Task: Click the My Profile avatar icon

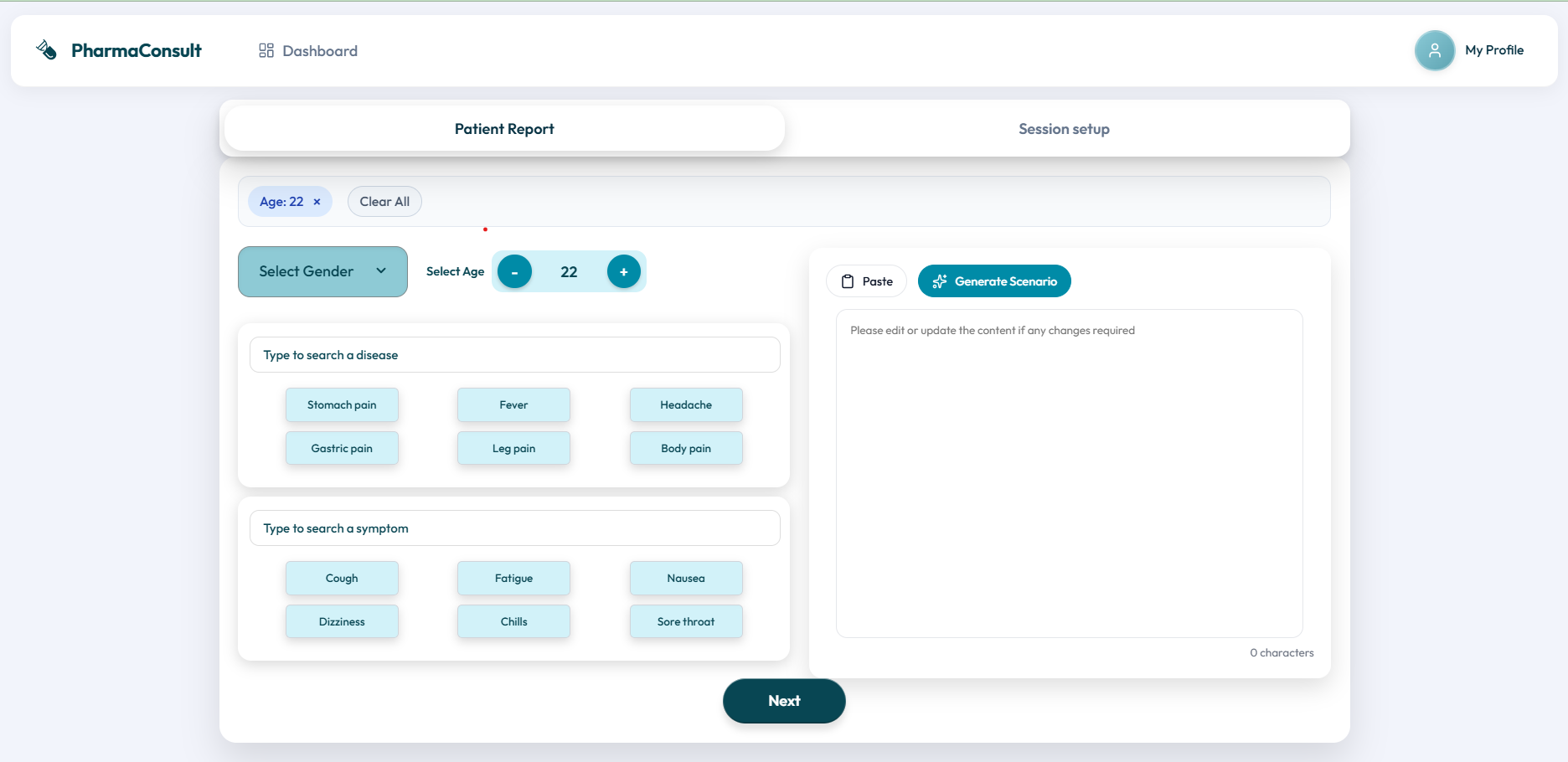Action: click(x=1434, y=50)
